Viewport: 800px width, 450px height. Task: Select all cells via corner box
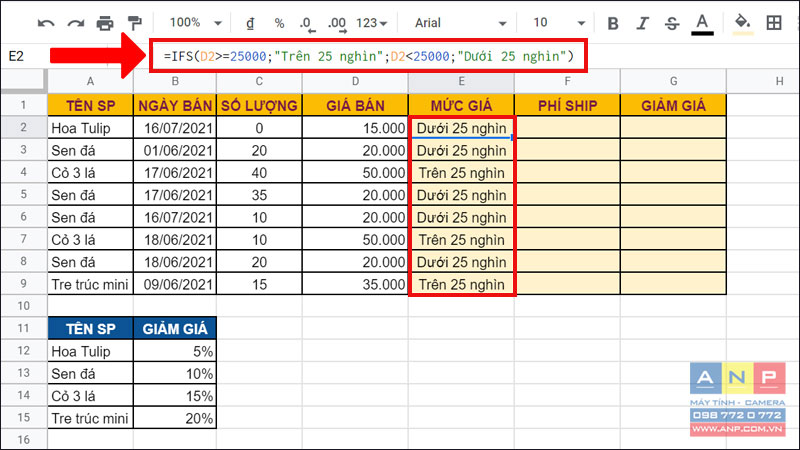click(x=23, y=81)
